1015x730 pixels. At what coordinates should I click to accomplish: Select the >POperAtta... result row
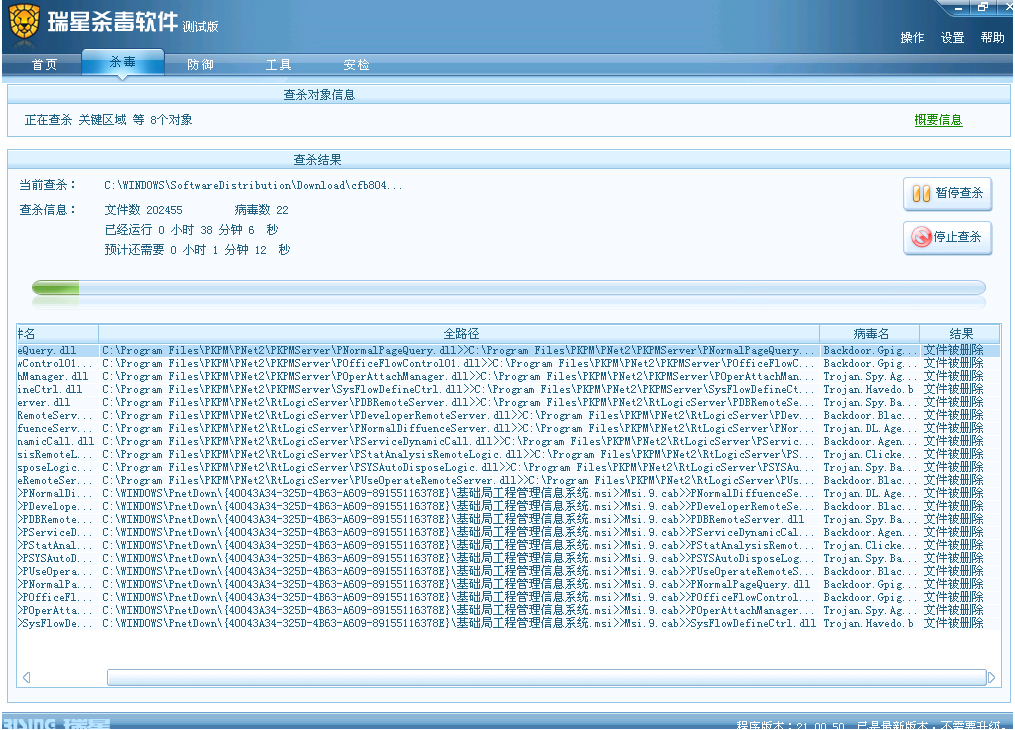[509, 610]
